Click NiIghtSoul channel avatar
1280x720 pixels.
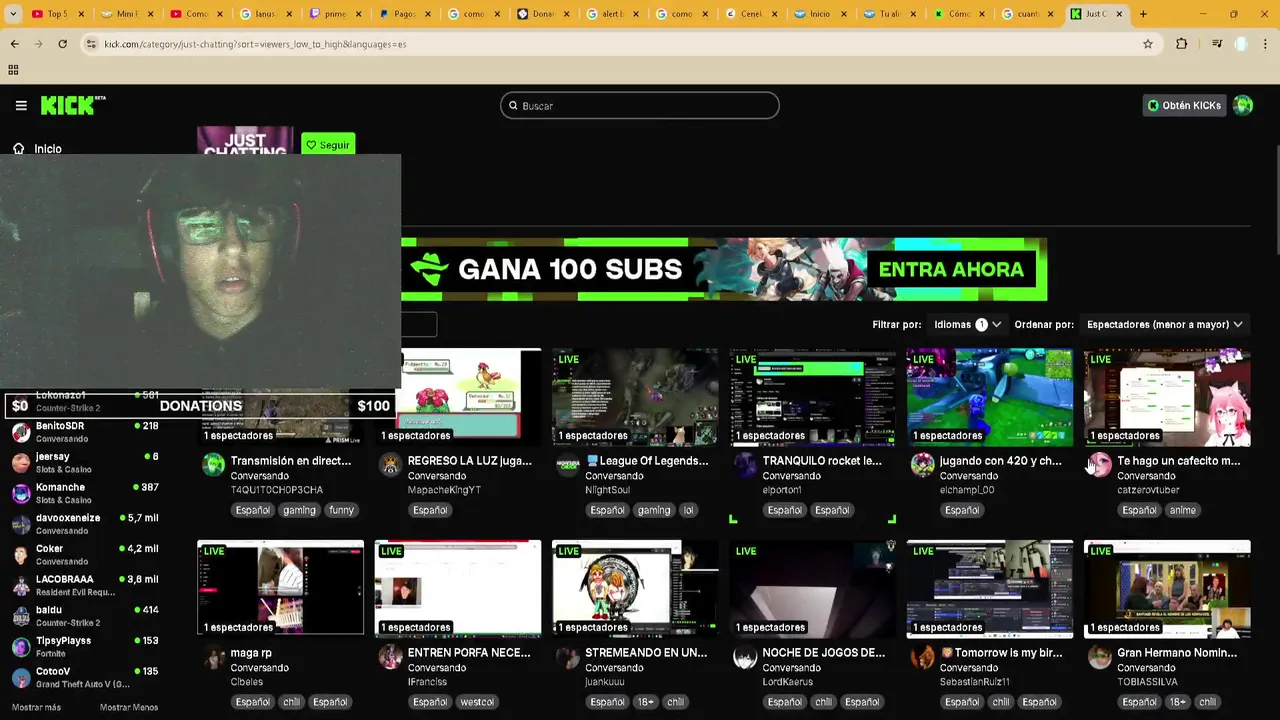point(568,464)
